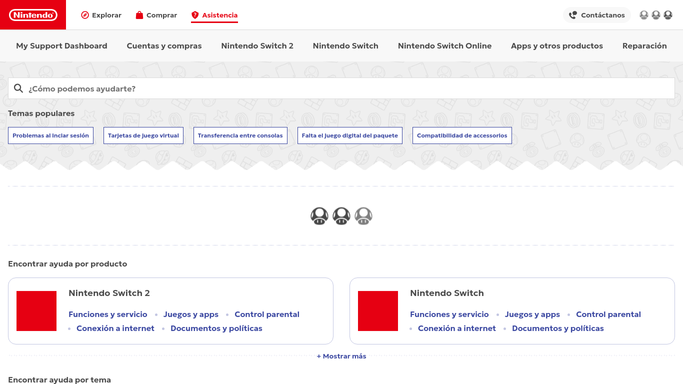Click the Explorar compass icon
Viewport: 683px width, 384px height.
85,15
